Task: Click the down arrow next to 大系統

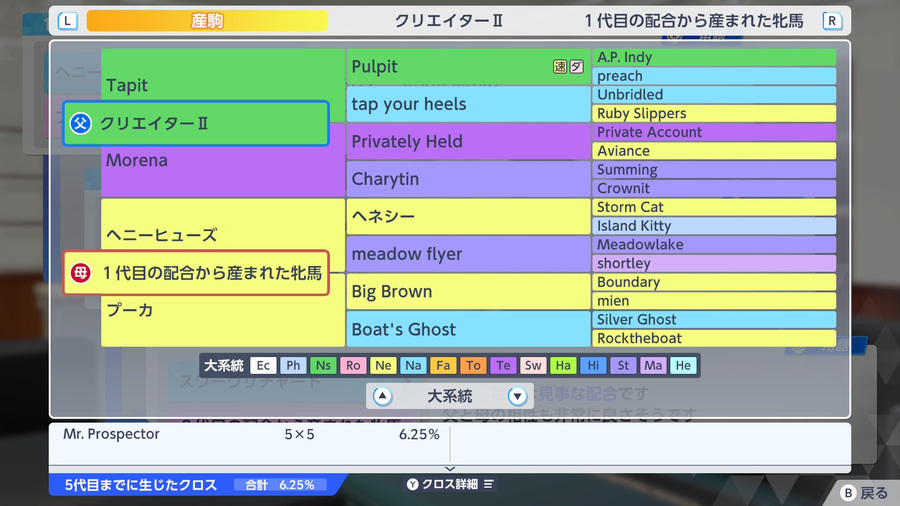Action: click(x=517, y=396)
